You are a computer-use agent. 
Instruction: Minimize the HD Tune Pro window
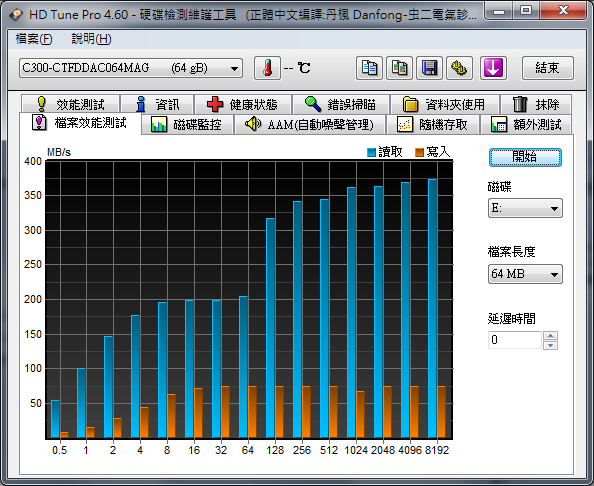[499, 11]
